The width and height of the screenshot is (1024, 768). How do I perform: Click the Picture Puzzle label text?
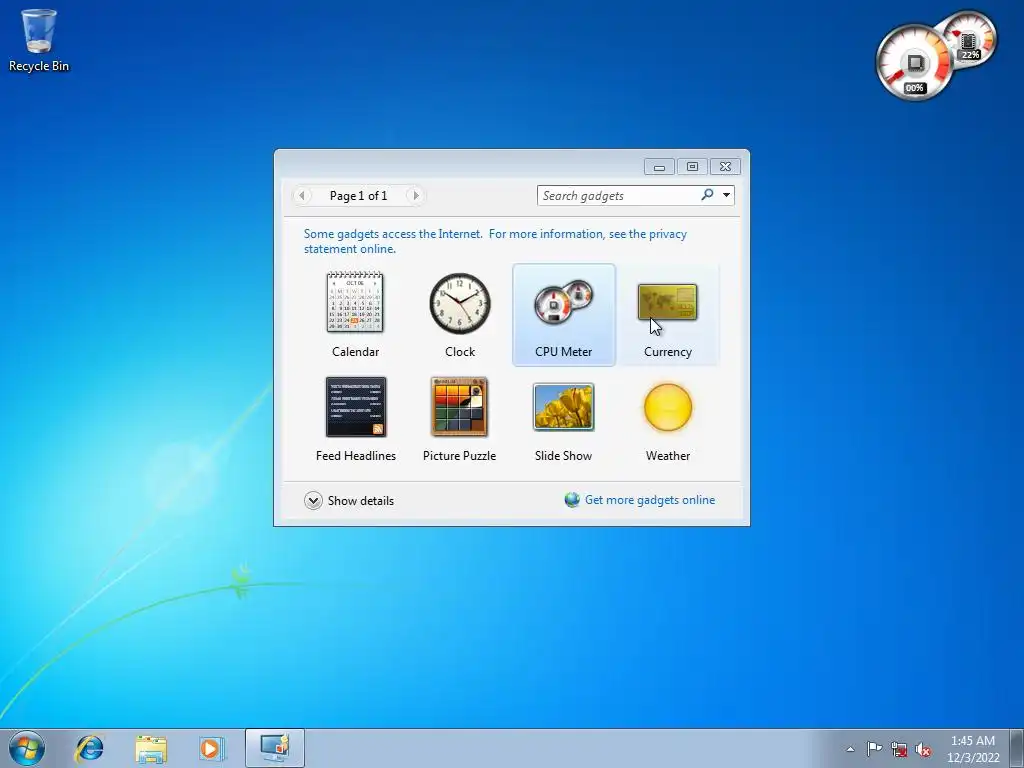point(459,456)
